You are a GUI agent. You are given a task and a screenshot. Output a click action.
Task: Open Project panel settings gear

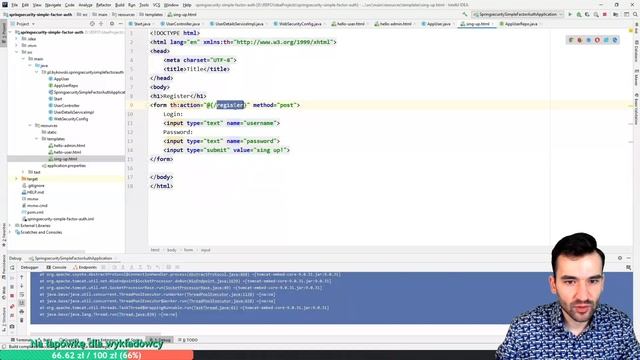click(112, 24)
